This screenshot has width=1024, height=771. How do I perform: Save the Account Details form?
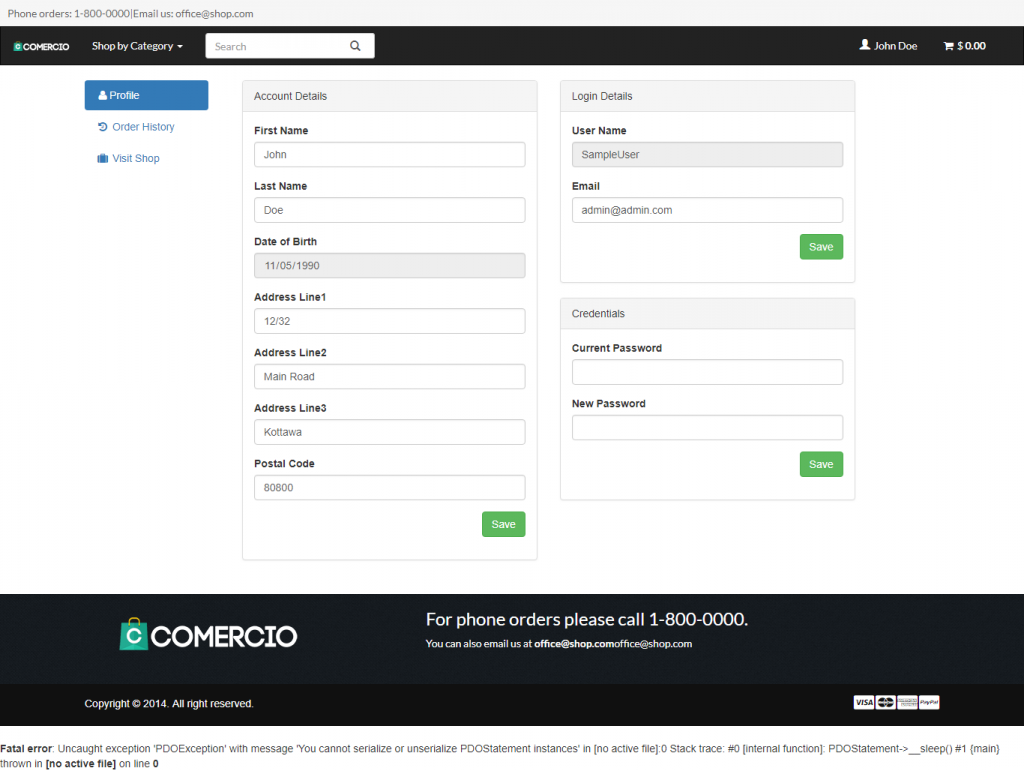[503, 524]
